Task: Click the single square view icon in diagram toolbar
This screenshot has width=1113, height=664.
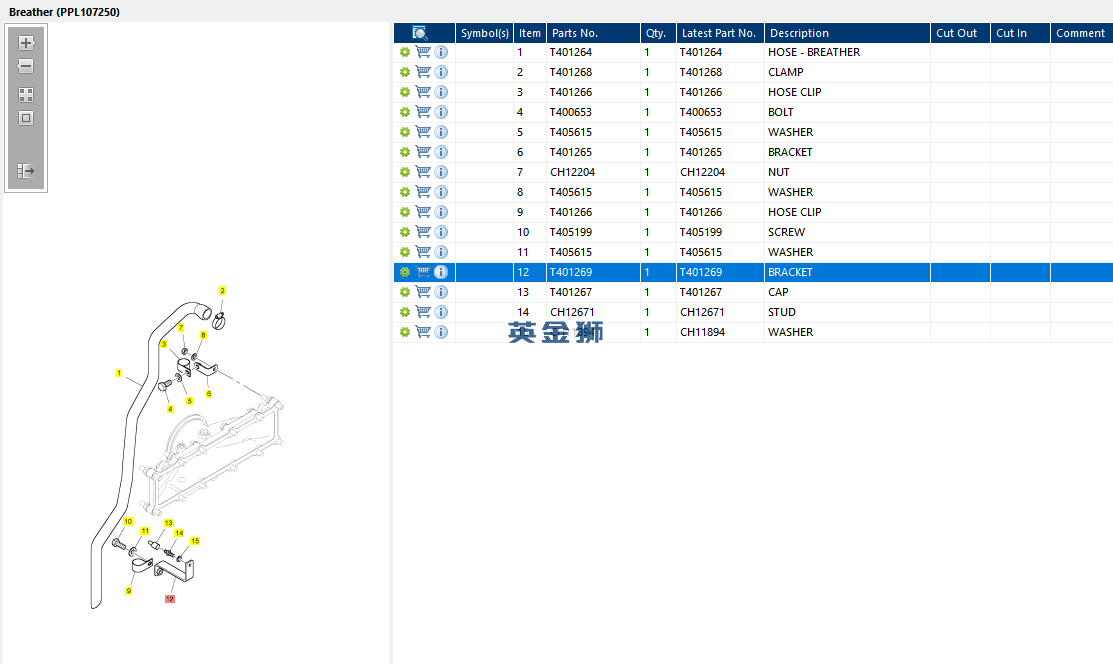Action: tap(26, 118)
